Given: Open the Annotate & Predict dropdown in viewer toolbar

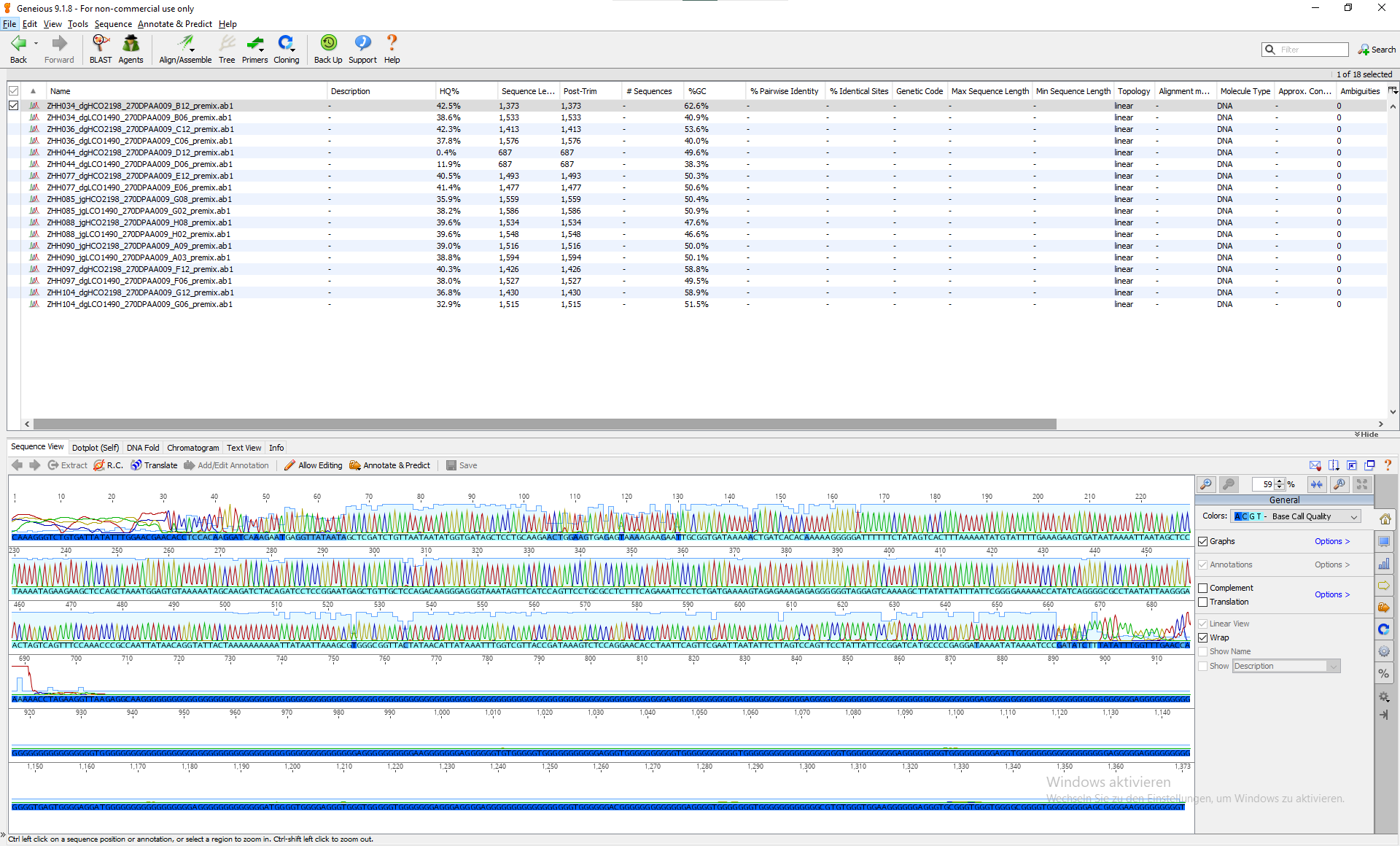Looking at the screenshot, I should point(389,465).
